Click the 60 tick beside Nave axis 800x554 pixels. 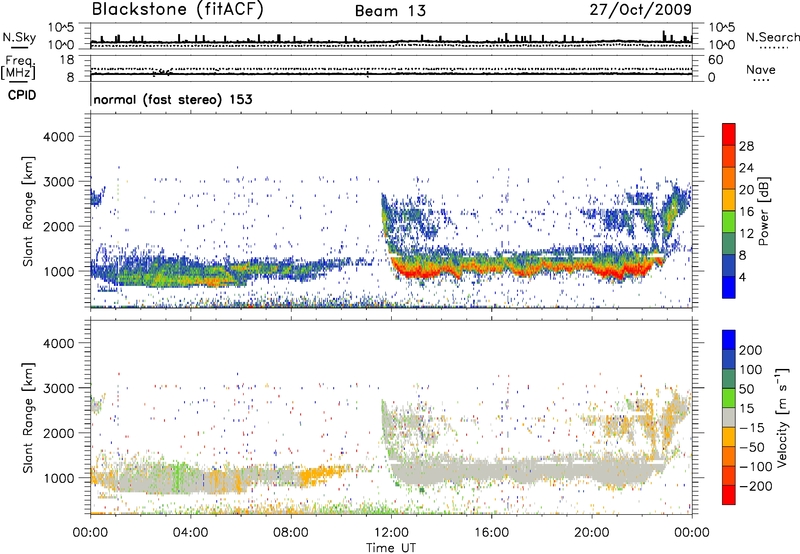tap(715, 60)
